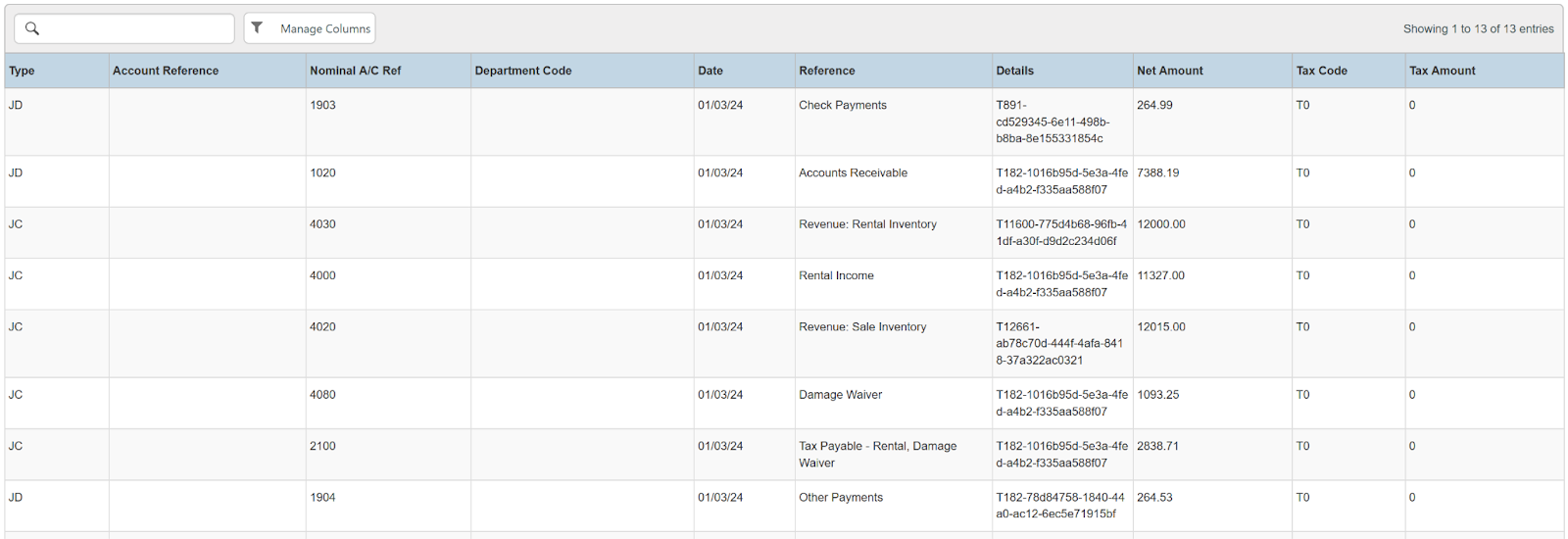Sort by Tax Amount column header
This screenshot has height=539, width=1568.
pos(1442,71)
